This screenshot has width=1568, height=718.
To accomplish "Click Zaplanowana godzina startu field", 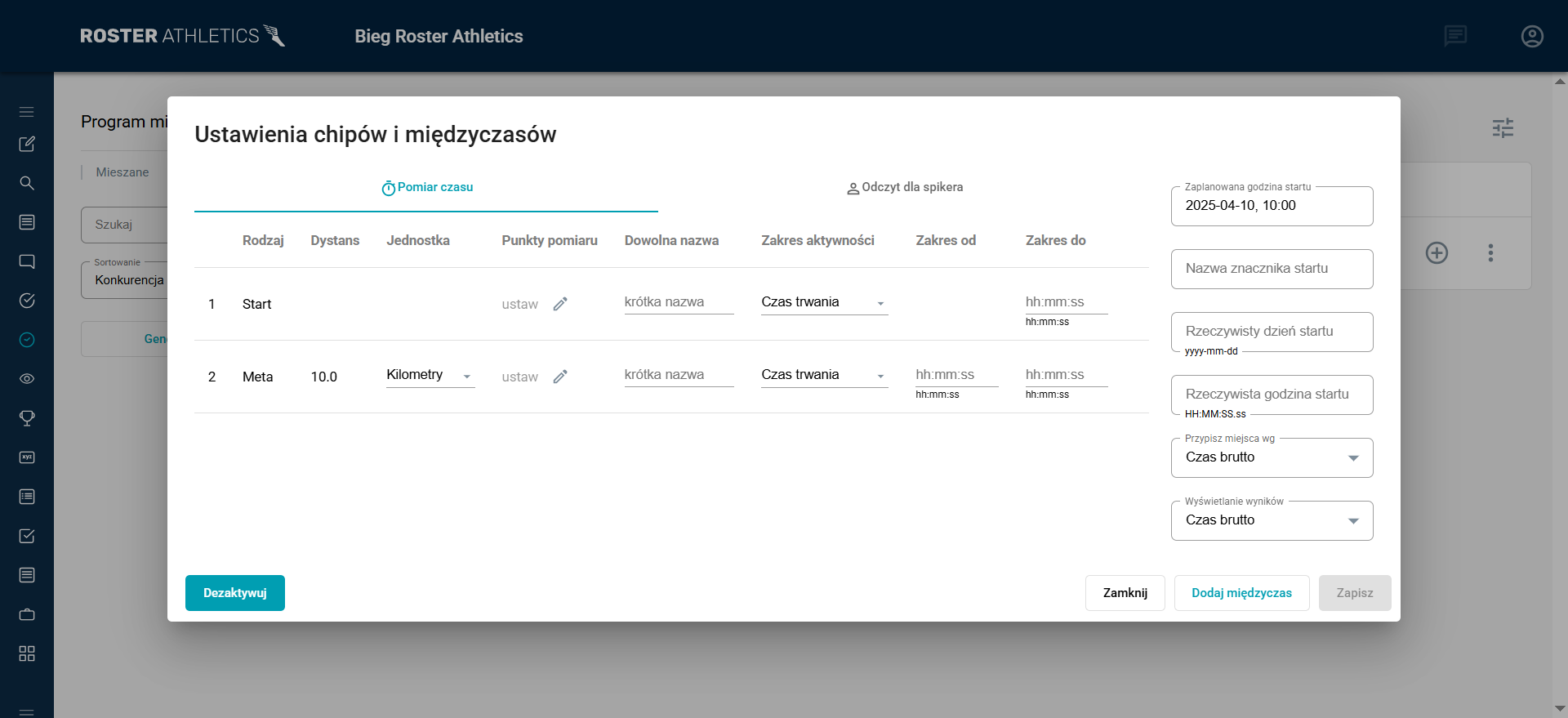I will [1272, 206].
